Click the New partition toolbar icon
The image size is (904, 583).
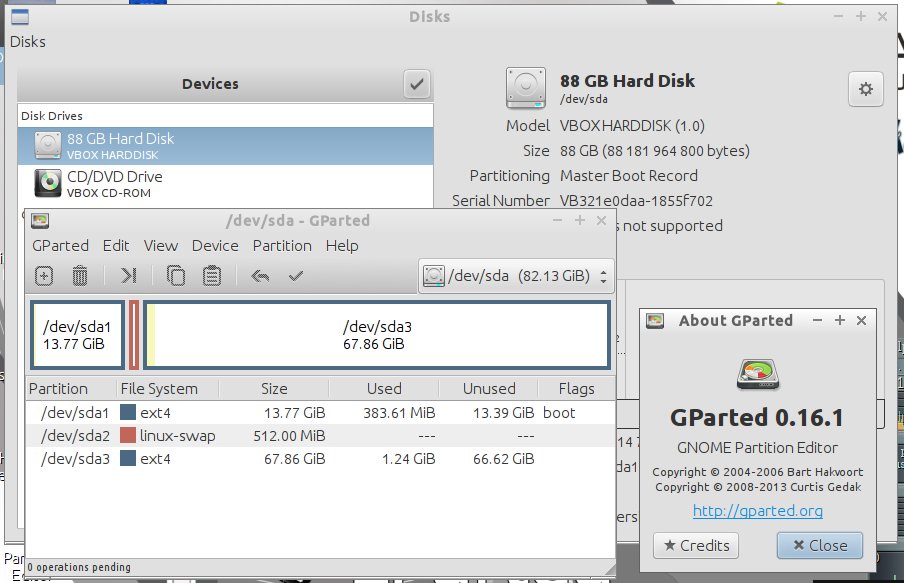tap(44, 276)
